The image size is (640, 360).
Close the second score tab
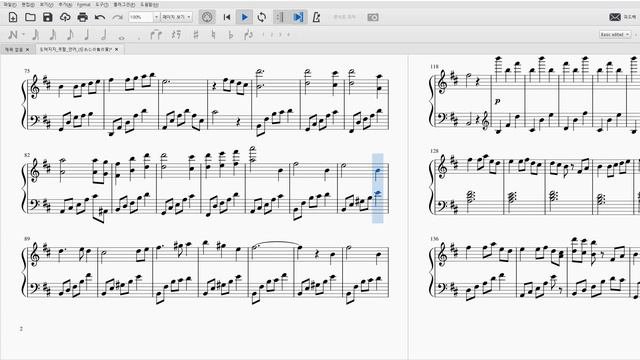(117, 49)
